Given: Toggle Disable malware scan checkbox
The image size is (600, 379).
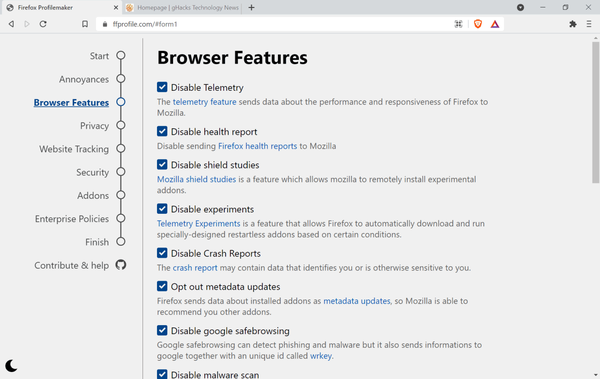Looking at the screenshot, I should (x=162, y=374).
